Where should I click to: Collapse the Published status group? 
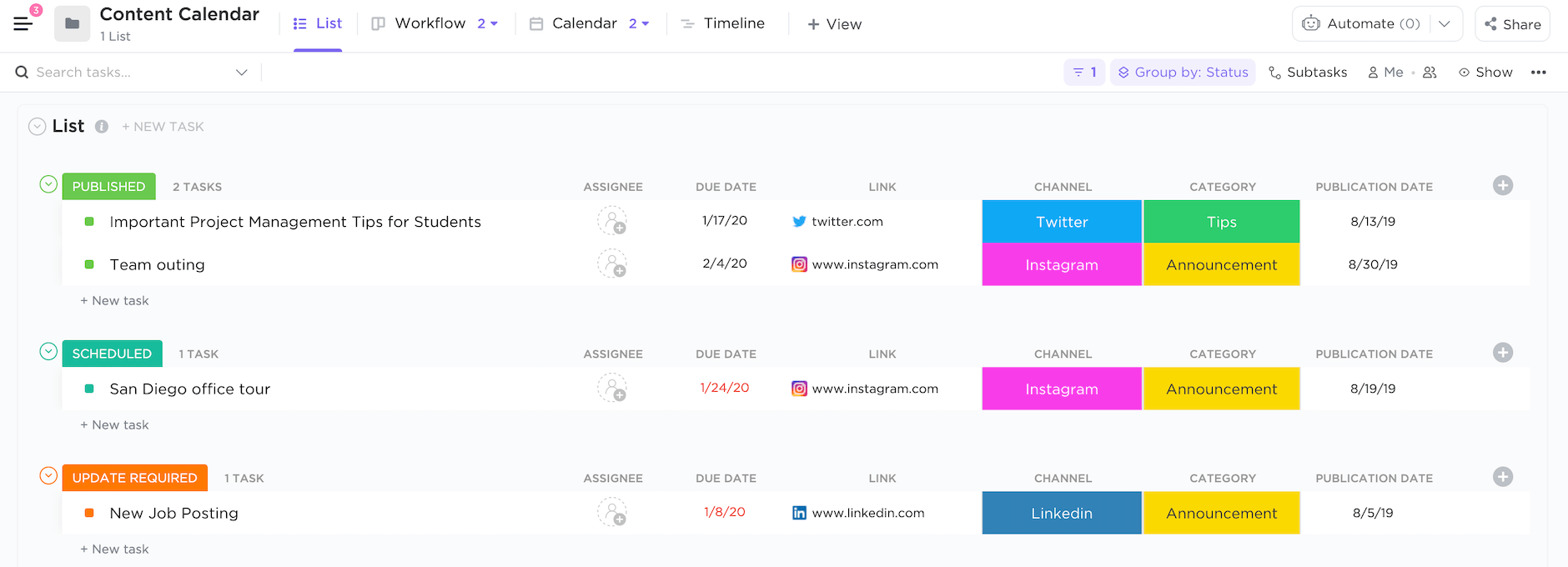click(x=48, y=184)
